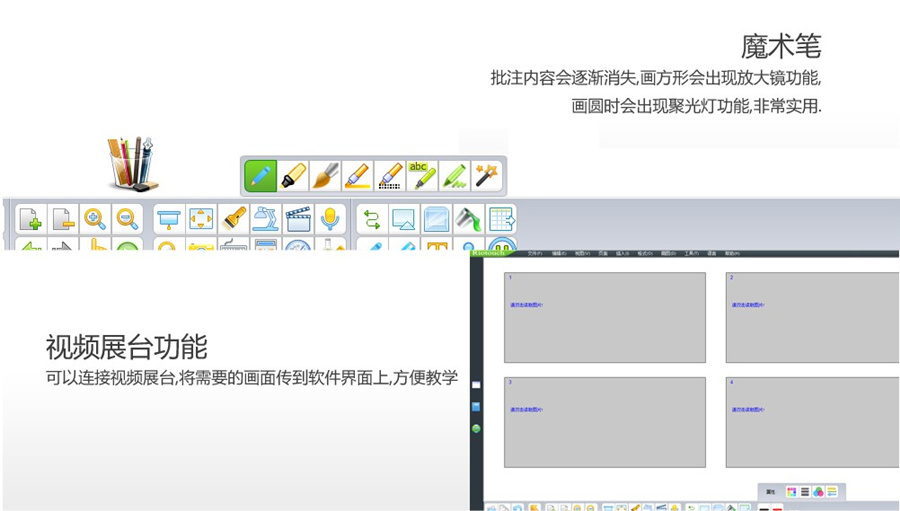Pick the abc text recognition pen

pos(421,176)
